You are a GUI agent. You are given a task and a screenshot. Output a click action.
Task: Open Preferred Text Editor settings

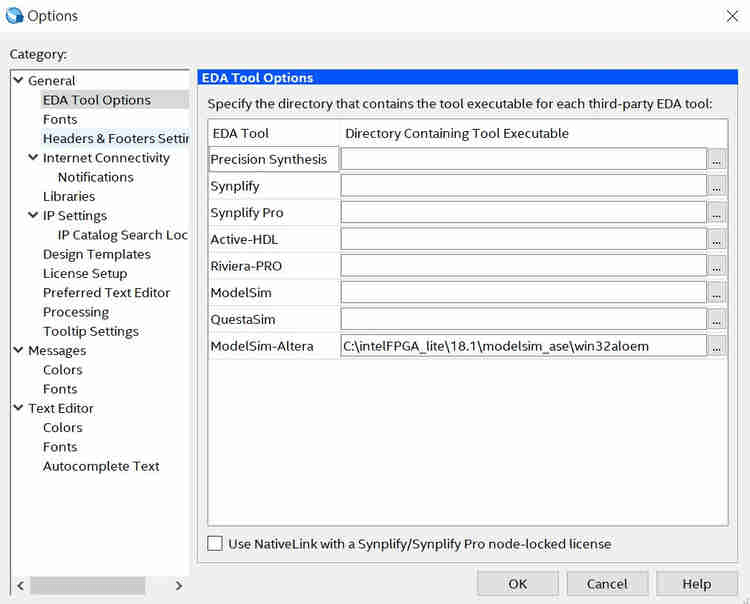point(106,292)
